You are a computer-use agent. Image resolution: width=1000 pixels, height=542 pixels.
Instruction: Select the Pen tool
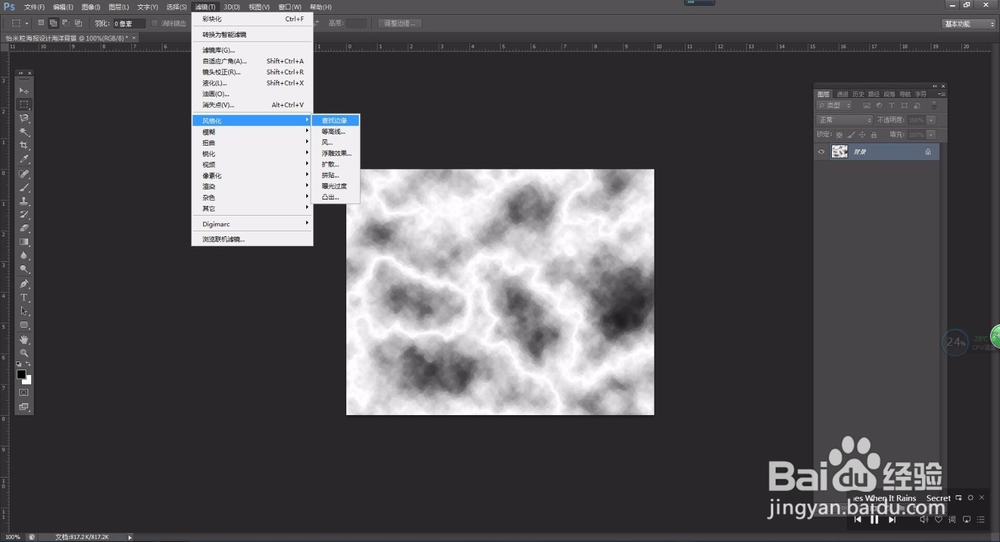click(x=24, y=284)
